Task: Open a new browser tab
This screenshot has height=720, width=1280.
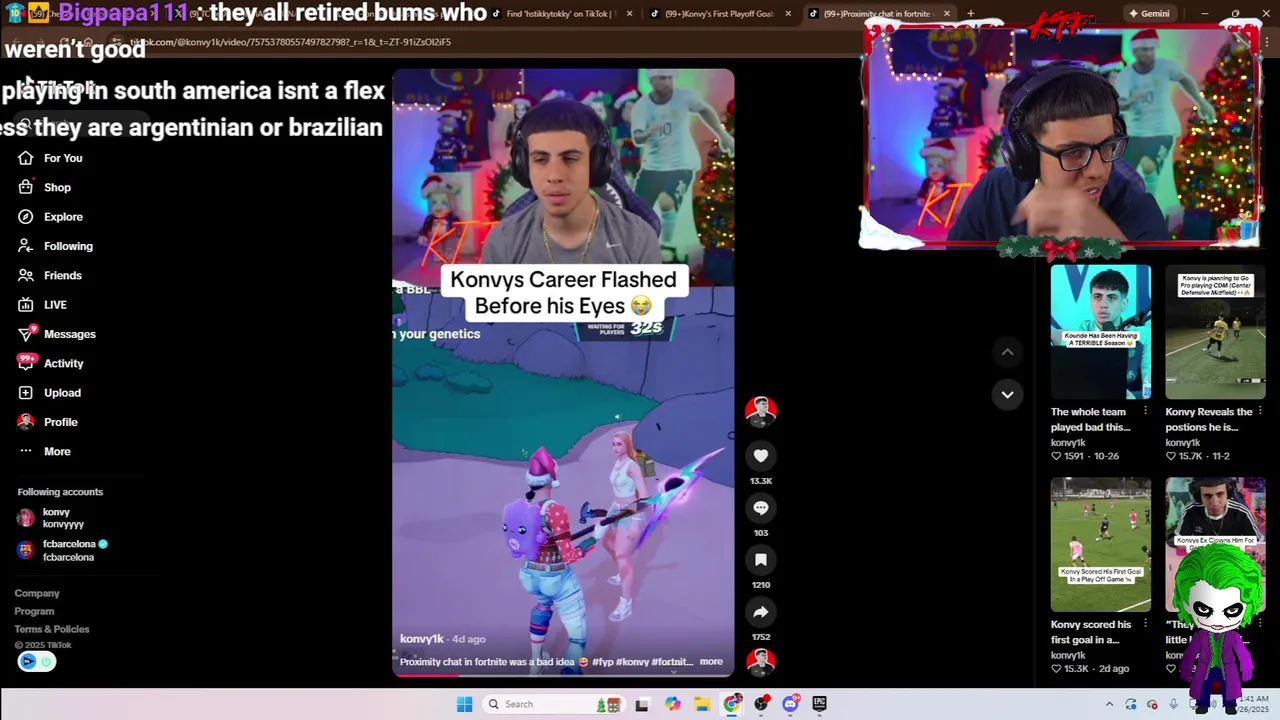Action: [970, 14]
